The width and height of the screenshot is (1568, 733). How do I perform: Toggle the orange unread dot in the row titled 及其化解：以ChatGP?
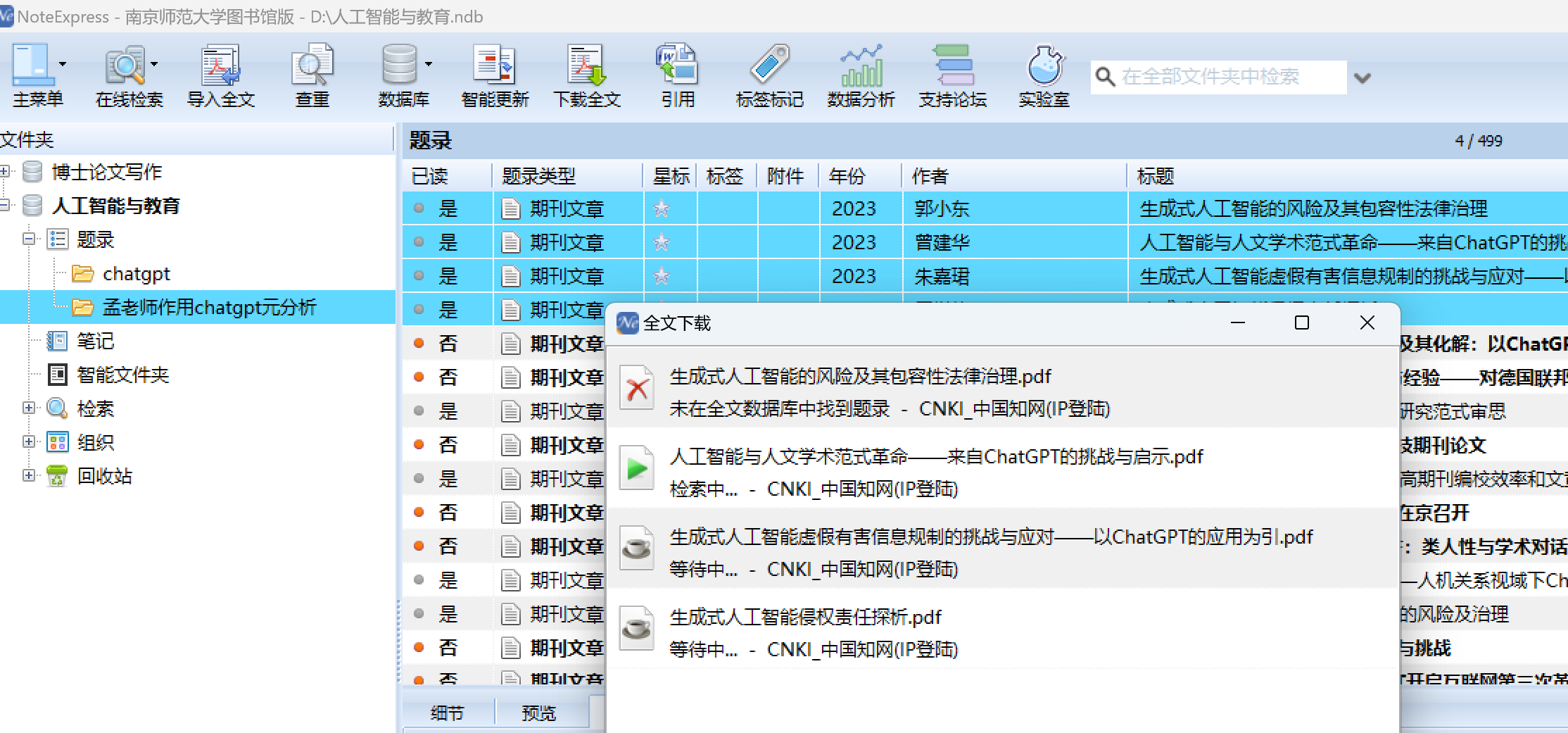tap(419, 344)
